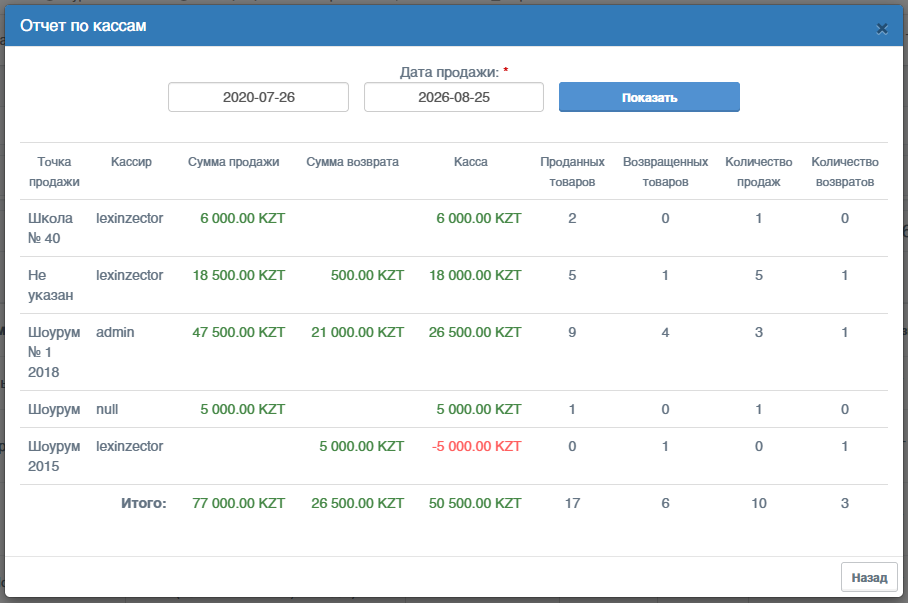908x603 pixels.
Task: Click the Касса column header
Action: [471, 162]
